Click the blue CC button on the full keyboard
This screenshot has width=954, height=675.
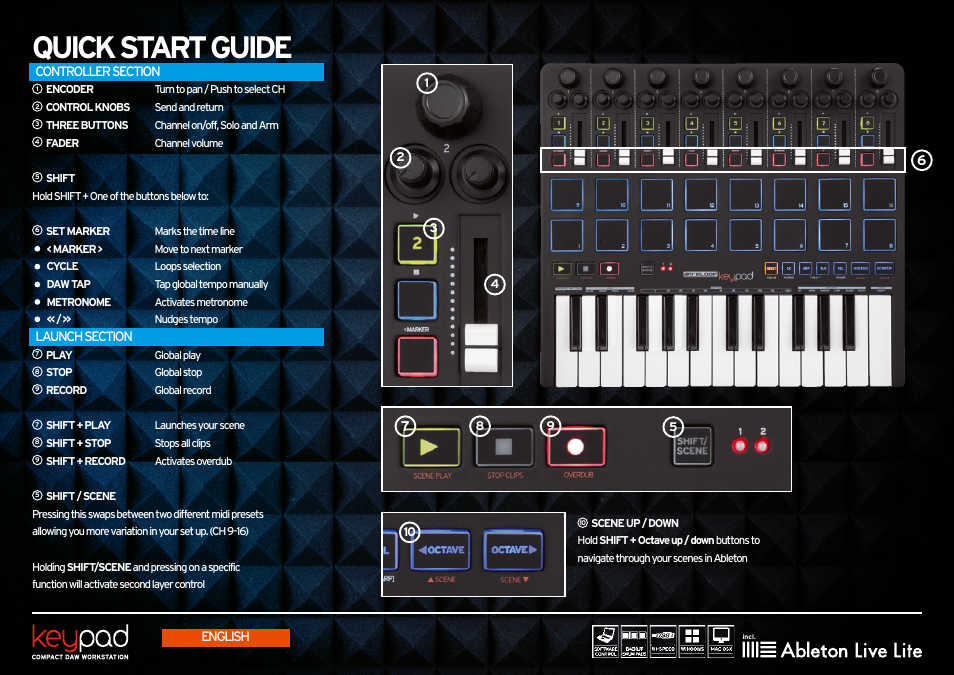[x=789, y=268]
